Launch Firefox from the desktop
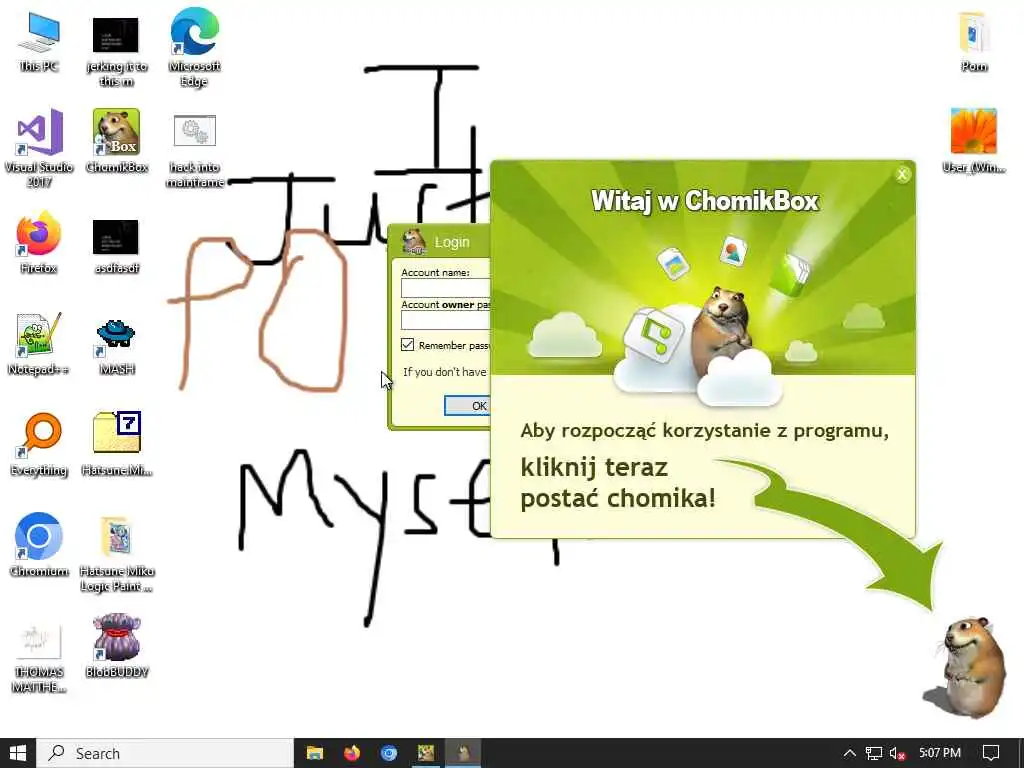Viewport: 1024px width, 768px height. [39, 242]
